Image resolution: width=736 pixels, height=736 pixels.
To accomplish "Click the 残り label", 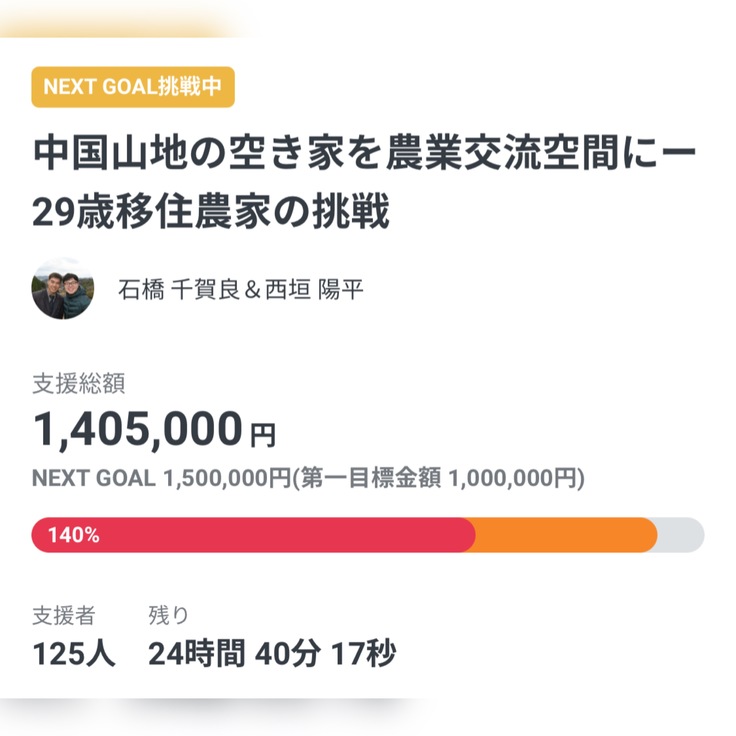I will click(168, 615).
